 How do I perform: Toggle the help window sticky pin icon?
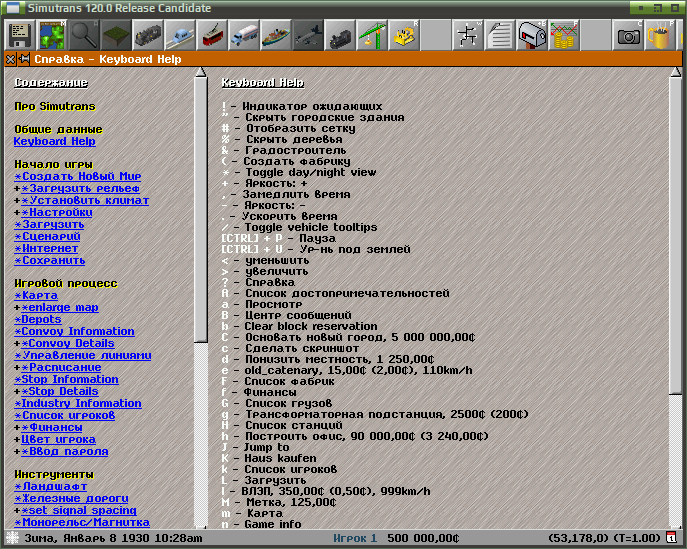(x=24, y=59)
